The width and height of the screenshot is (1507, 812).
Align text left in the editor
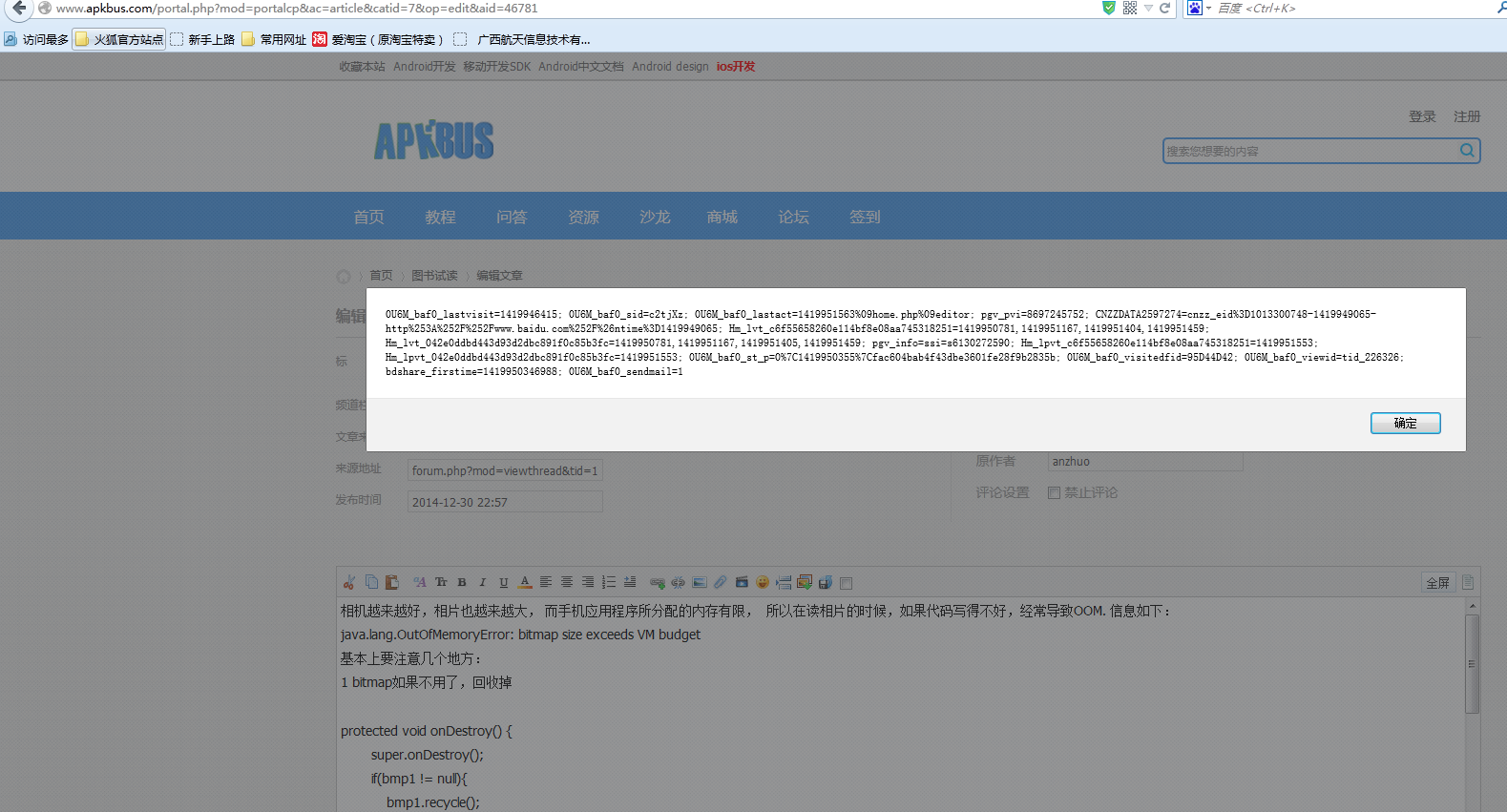(x=546, y=582)
